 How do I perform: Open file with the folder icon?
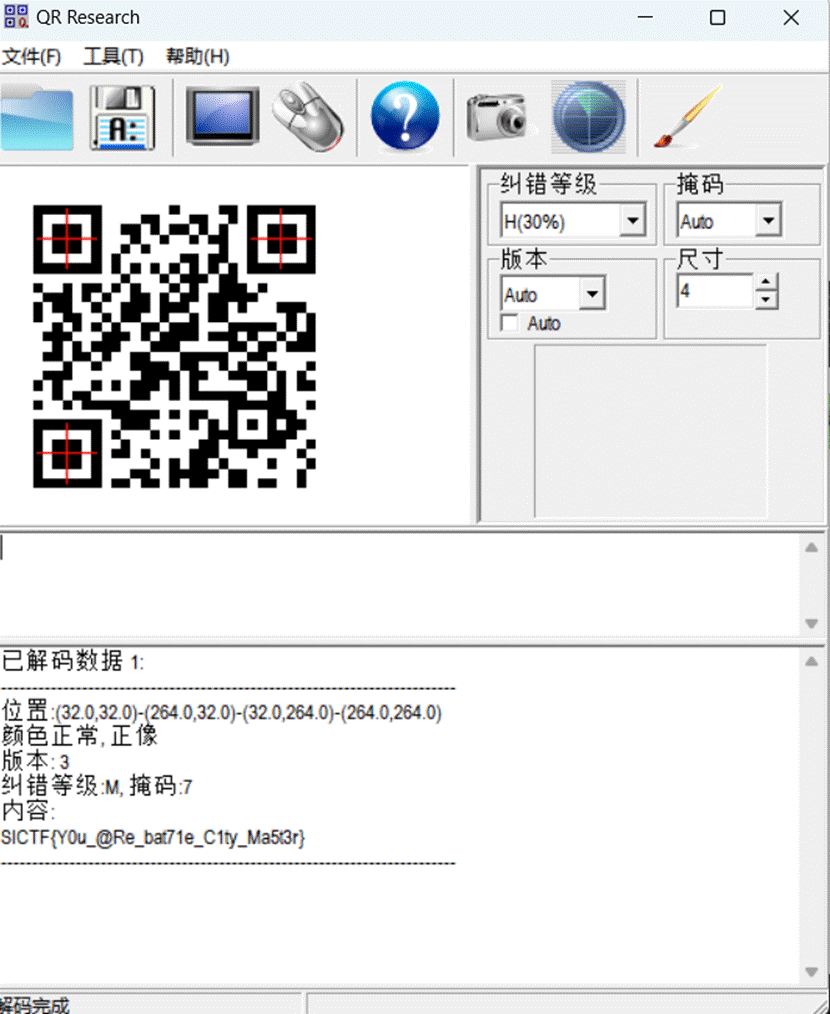pos(37,118)
